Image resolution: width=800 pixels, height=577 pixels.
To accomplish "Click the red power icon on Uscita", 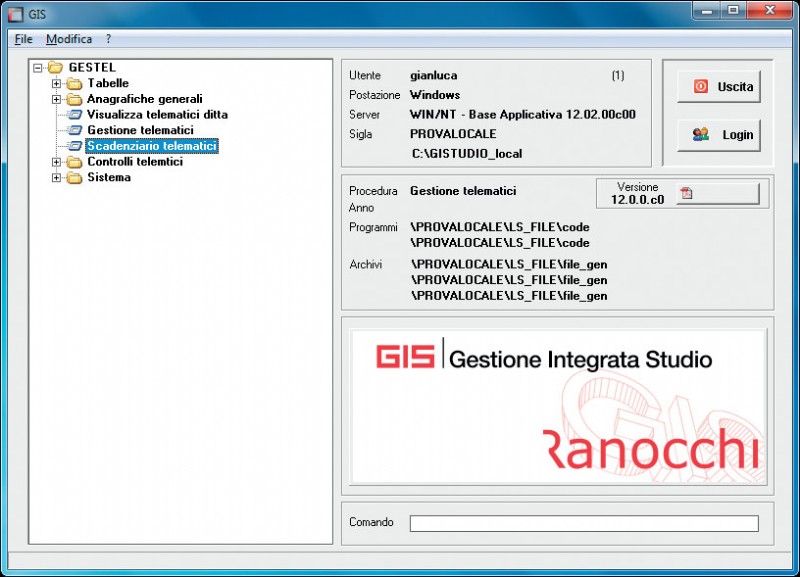I will tap(701, 86).
